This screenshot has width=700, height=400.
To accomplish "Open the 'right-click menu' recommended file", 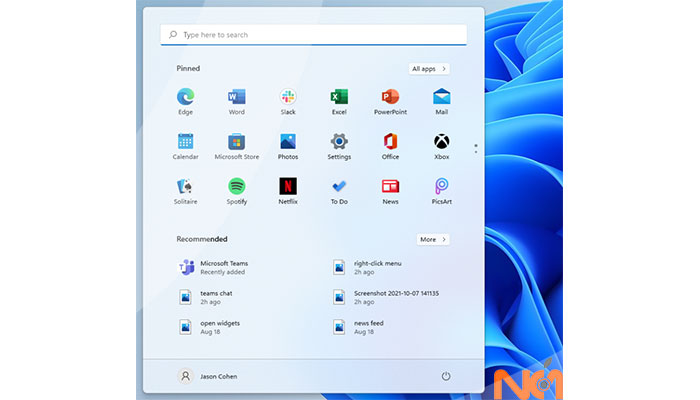I will tap(367, 267).
